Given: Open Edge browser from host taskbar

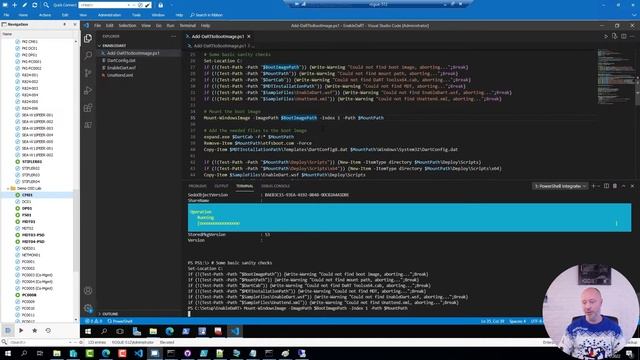Looking at the screenshot, I should 106,353.
